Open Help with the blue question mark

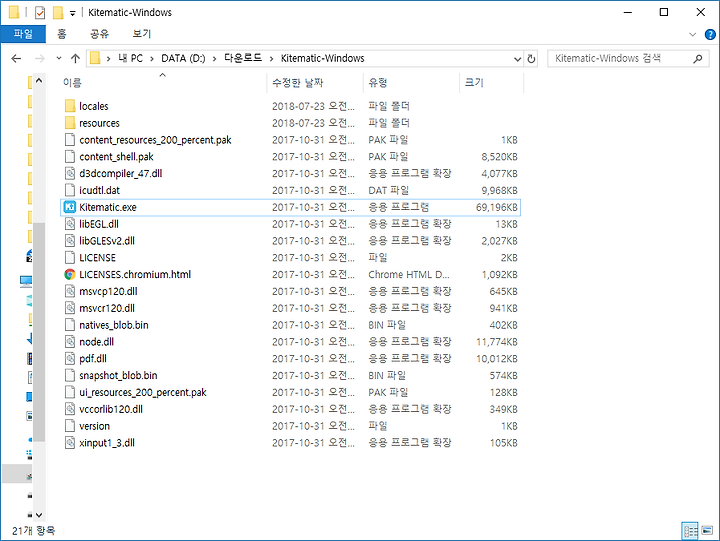pyautogui.click(x=710, y=34)
